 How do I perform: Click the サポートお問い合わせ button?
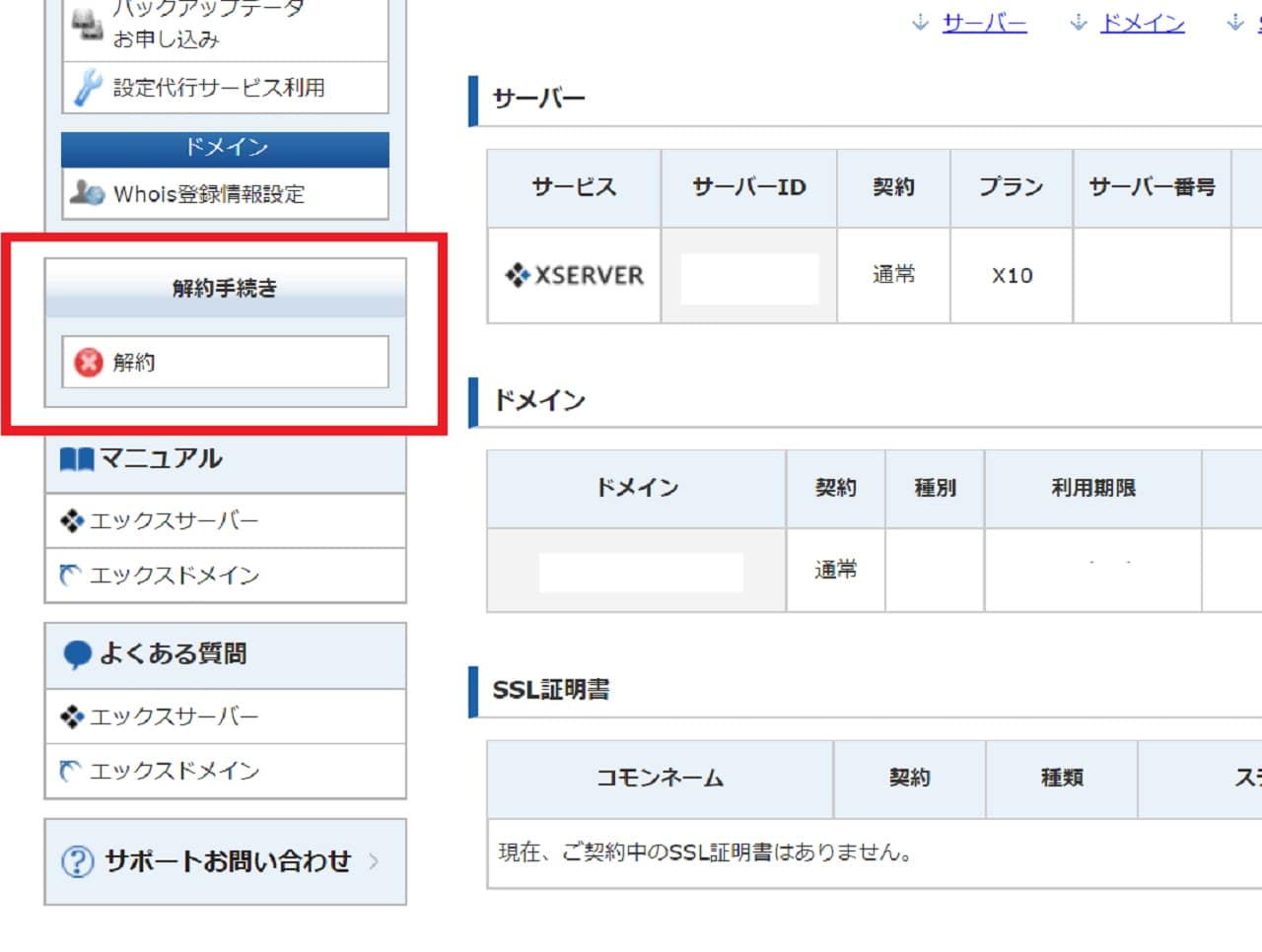point(227,861)
